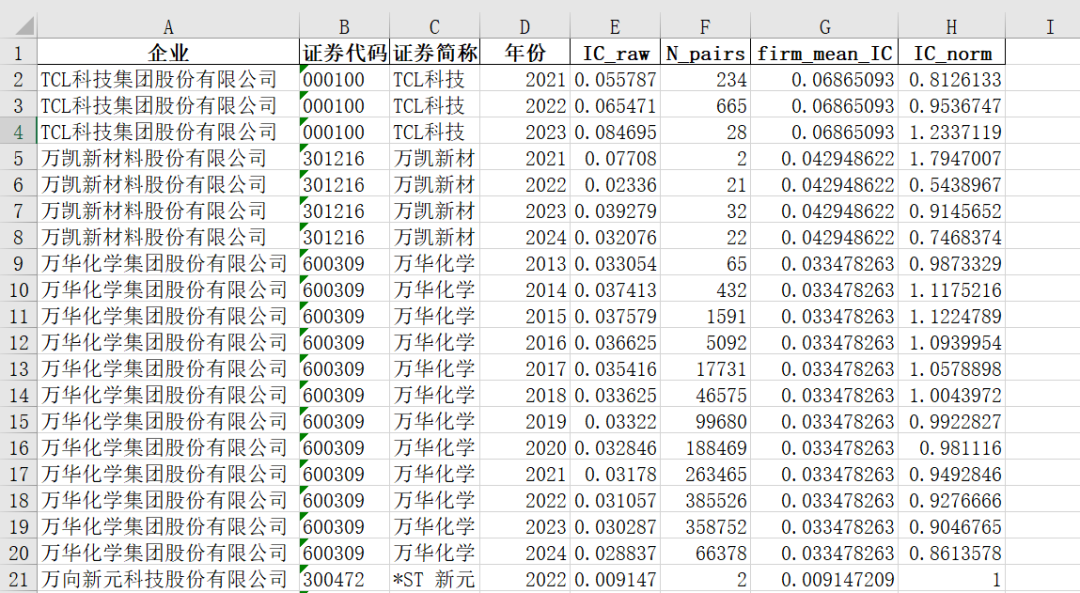Click the select-all corner above row numbers
Image resolution: width=1080 pixels, height=593 pixels.
point(17,27)
